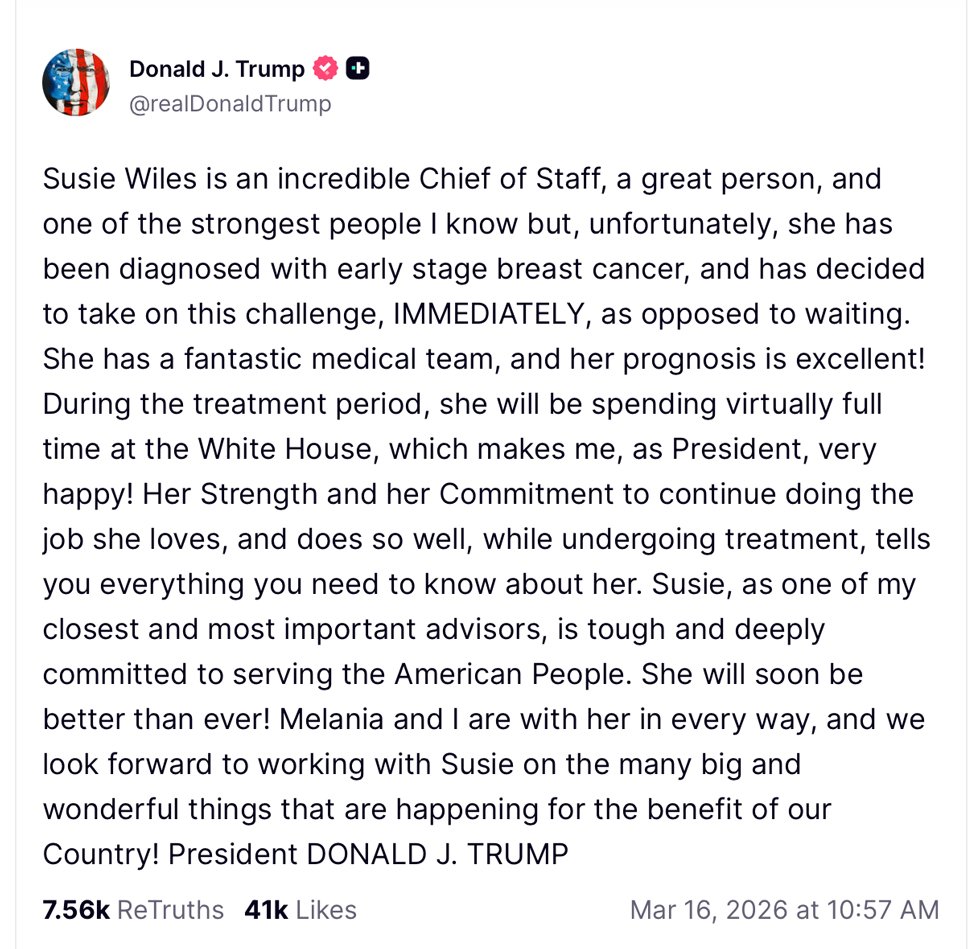Screen dimensions: 980x949
Task: Click the 7.56k ReTruths number
Action: [76, 910]
